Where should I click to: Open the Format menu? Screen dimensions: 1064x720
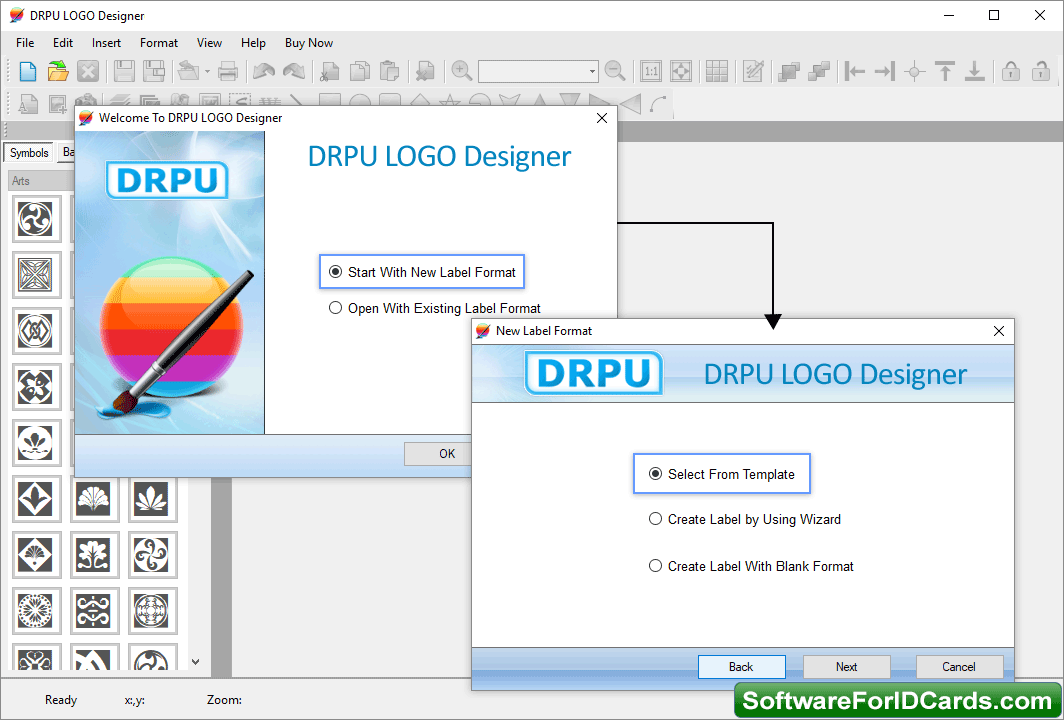159,43
